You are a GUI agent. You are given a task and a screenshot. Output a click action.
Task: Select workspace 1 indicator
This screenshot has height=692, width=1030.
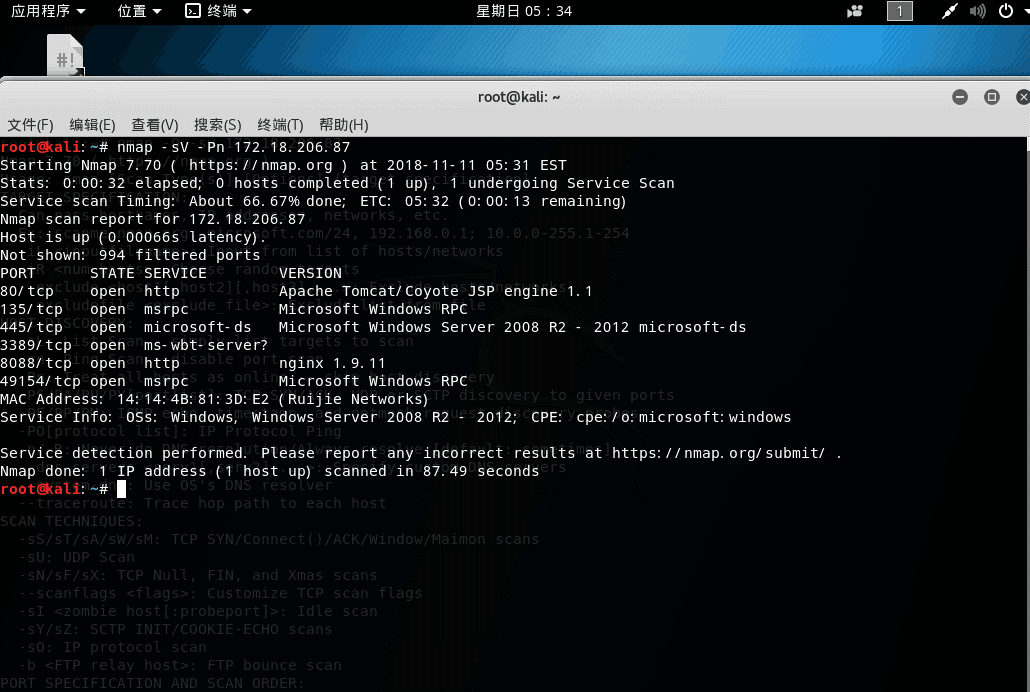click(x=899, y=11)
